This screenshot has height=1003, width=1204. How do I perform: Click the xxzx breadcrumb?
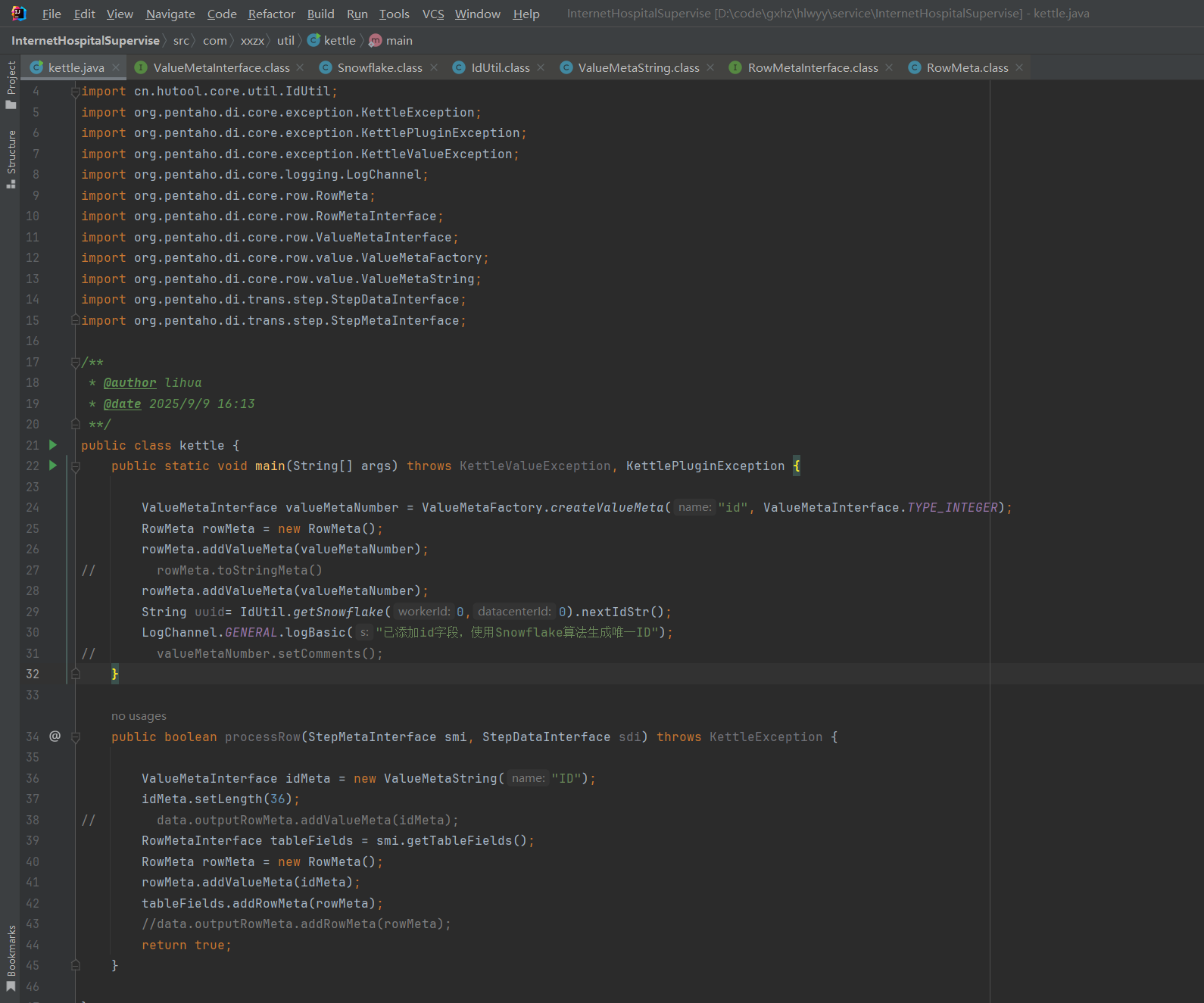(252, 41)
